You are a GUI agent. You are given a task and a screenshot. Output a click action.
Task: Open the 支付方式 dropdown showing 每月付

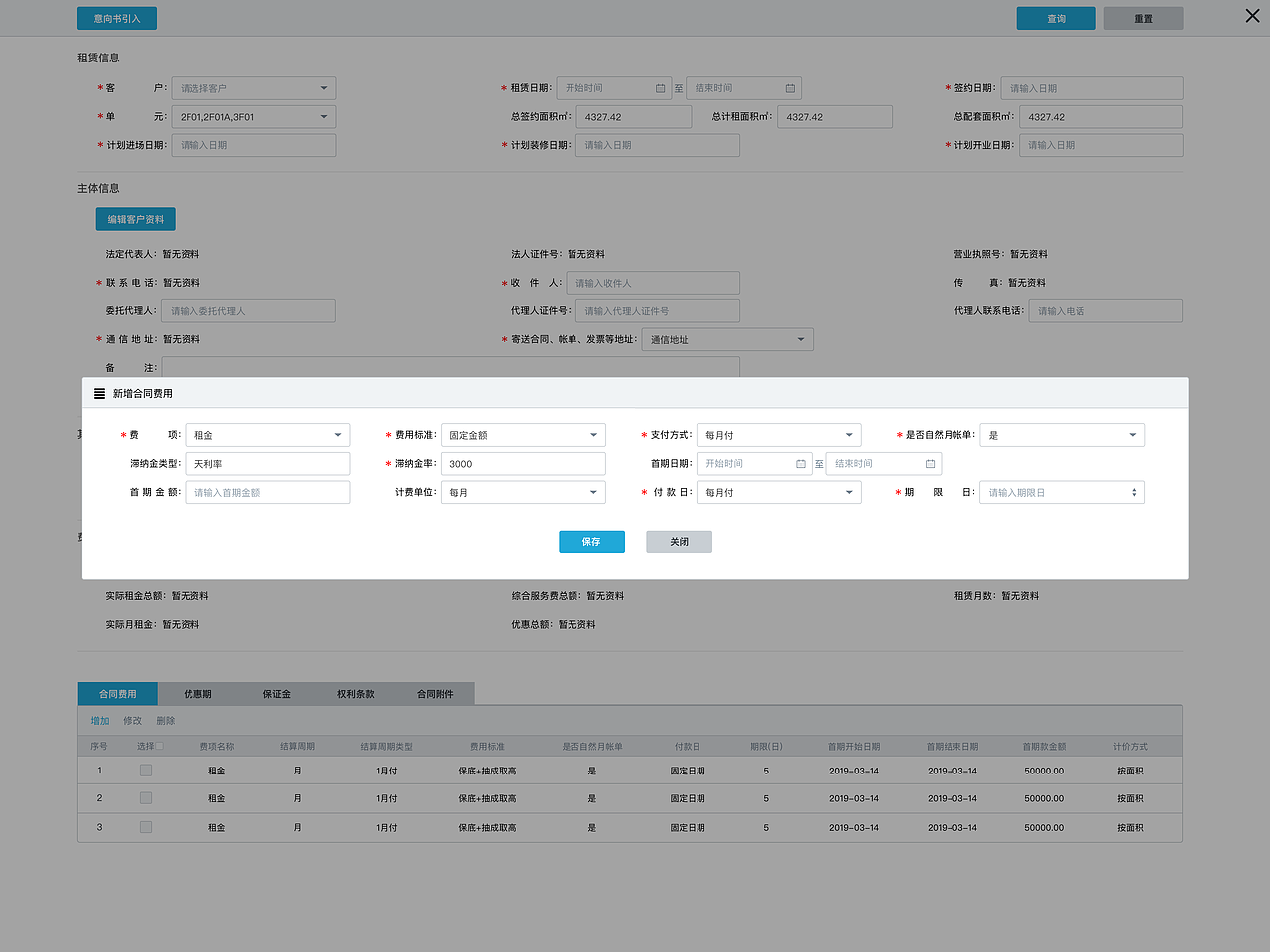[779, 435]
